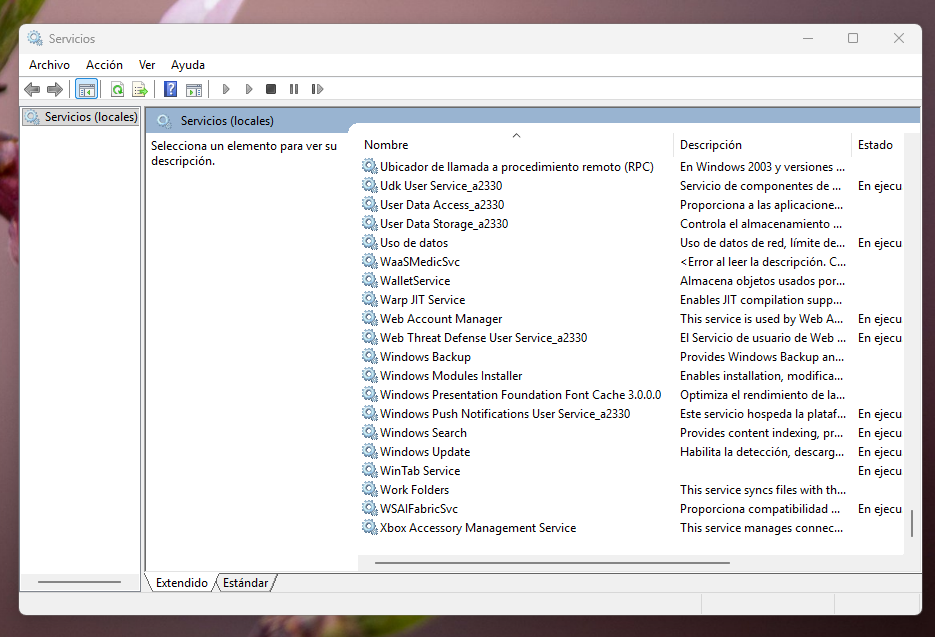Select the Back navigation arrow

(31, 88)
